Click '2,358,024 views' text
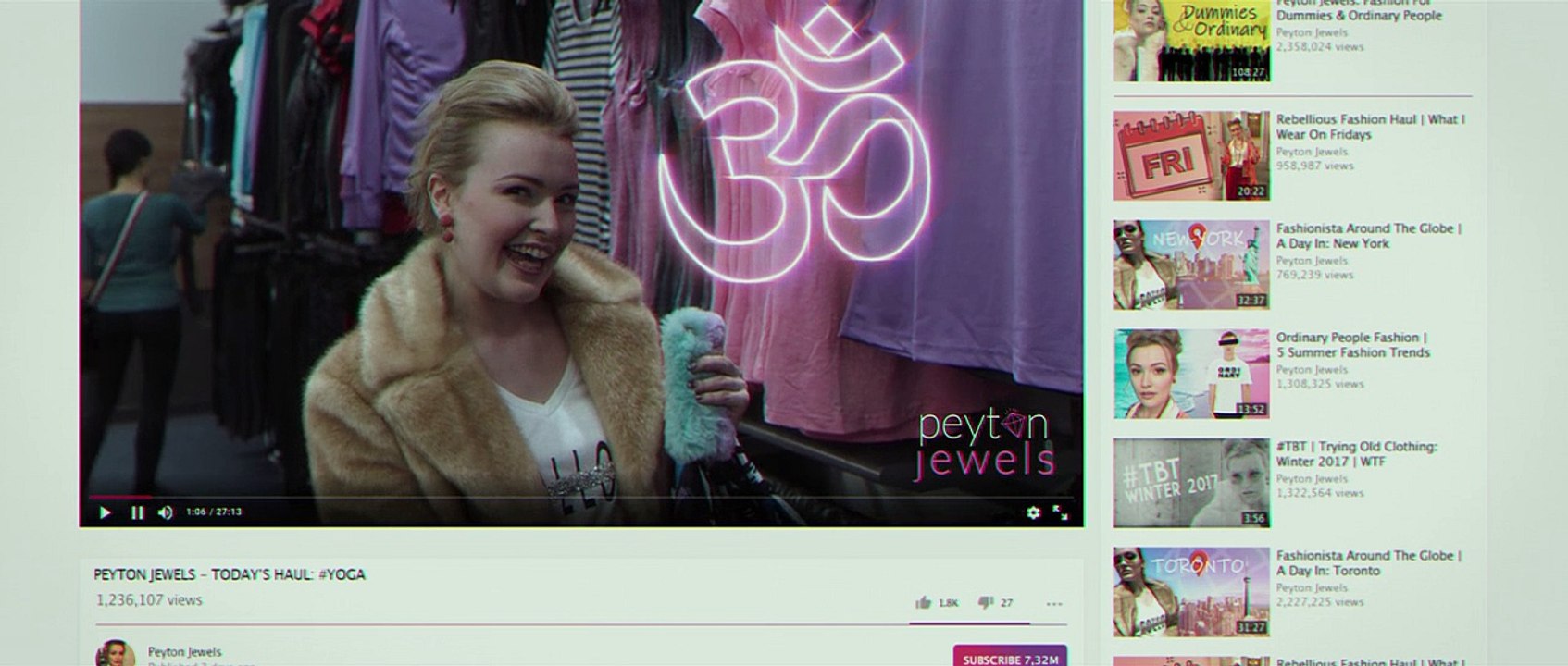1568x666 pixels. point(1320,46)
